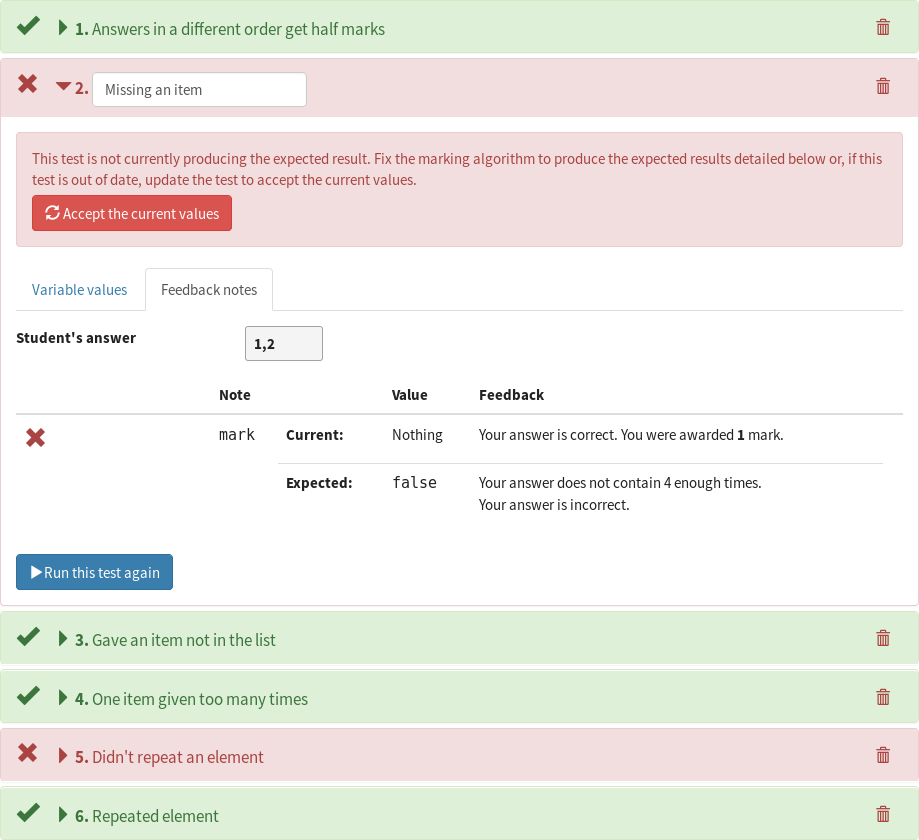
Task: Delete test 1 with its trash icon
Action: [x=883, y=28]
